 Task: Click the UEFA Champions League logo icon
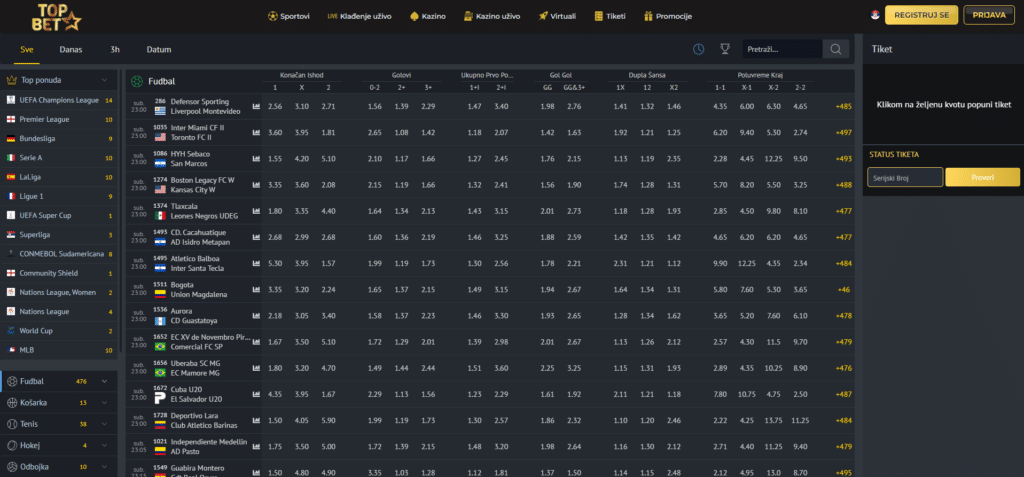pyautogui.click(x=10, y=100)
